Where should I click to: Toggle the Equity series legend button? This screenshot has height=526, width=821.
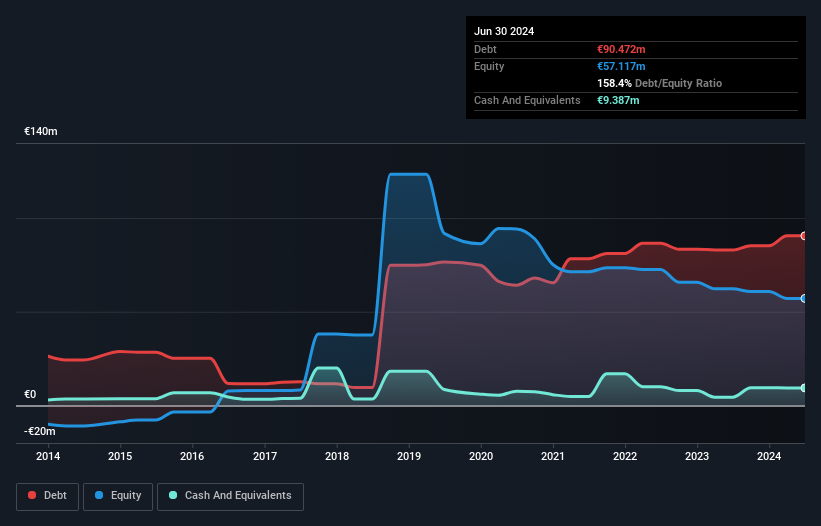point(118,496)
